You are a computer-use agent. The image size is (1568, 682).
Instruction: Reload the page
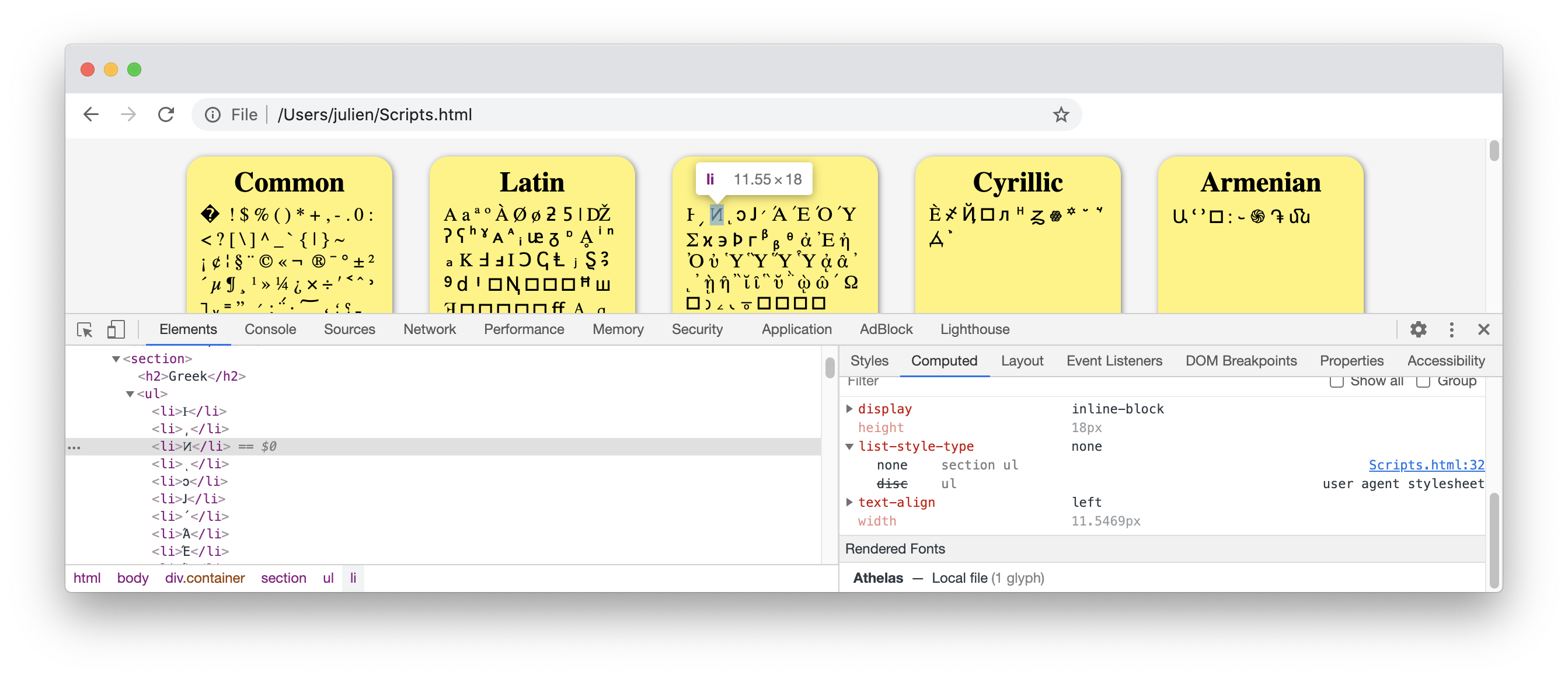[166, 114]
